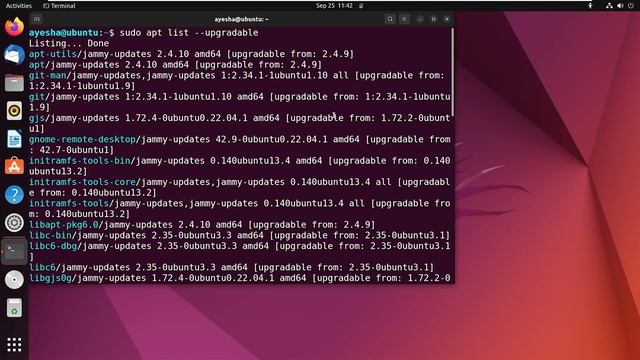
Task: Launch LibreOffice Writer from dock
Action: [14, 139]
